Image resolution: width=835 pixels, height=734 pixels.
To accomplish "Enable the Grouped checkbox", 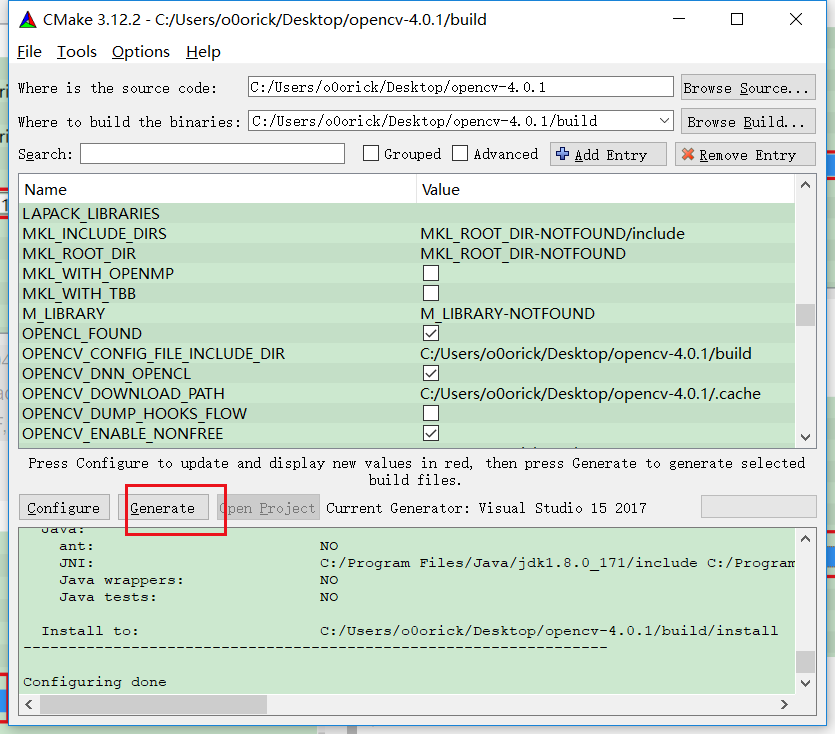I will [371, 153].
